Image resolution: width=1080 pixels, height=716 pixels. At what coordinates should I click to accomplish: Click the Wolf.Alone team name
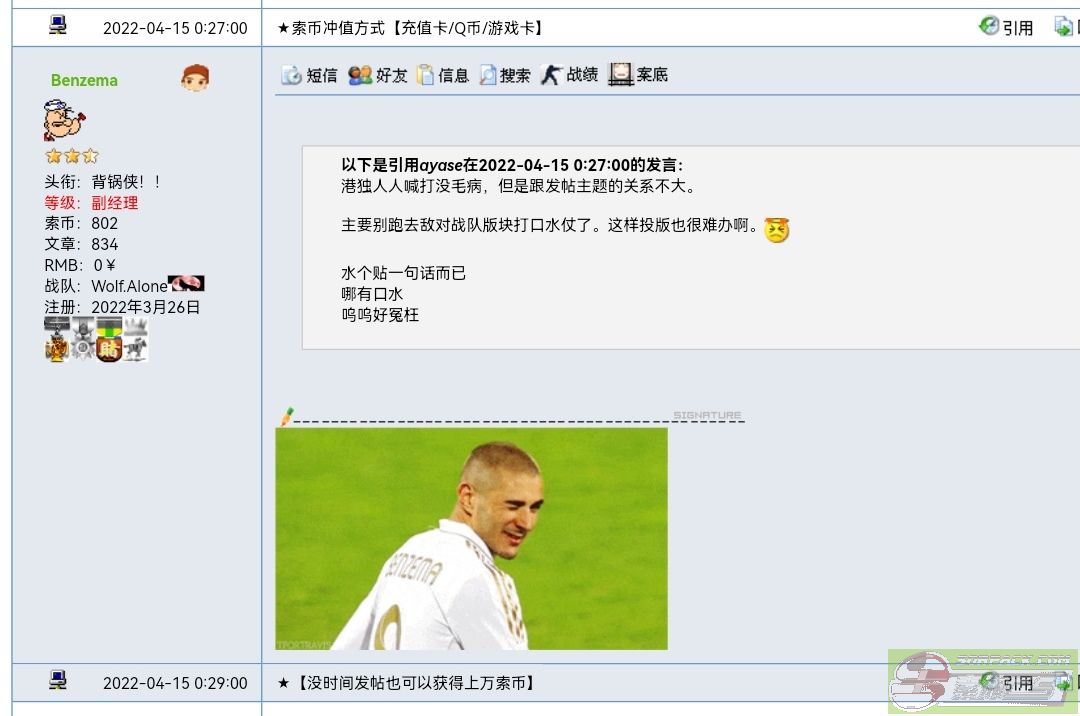pos(129,286)
